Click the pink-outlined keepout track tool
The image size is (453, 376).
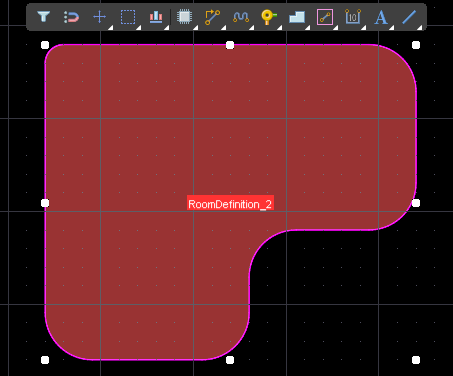(x=325, y=17)
